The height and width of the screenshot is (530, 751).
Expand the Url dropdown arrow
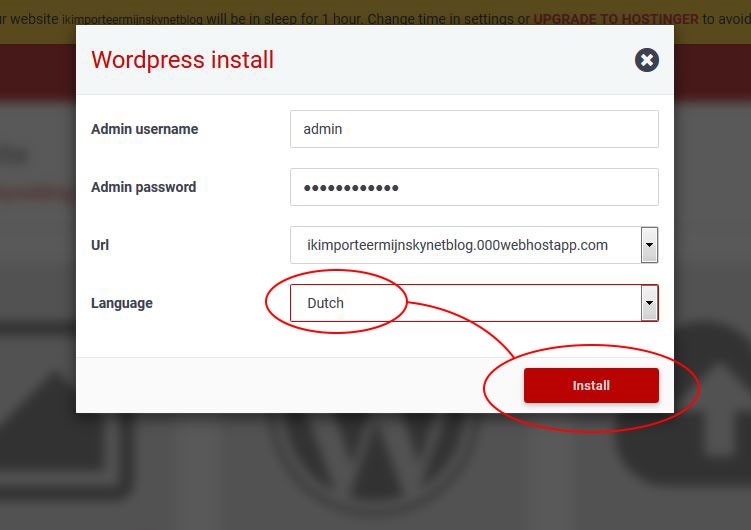(x=649, y=245)
